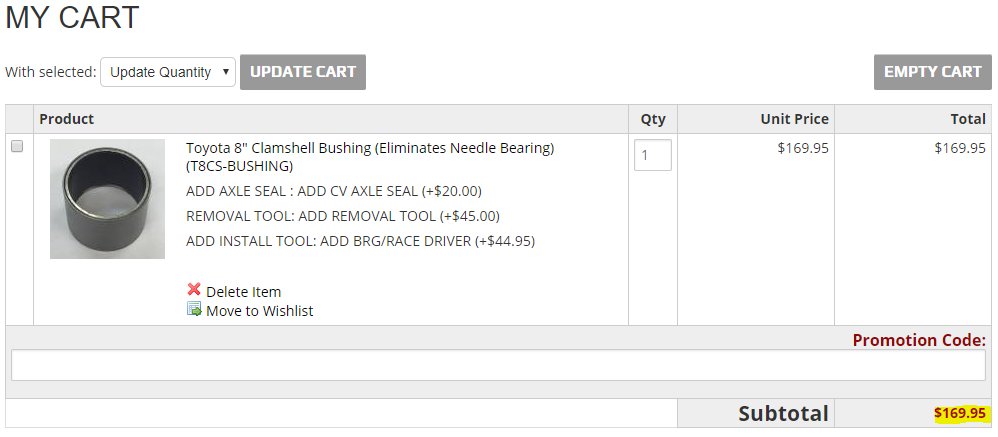
Task: Click the ADD REMOVAL TOOL option line
Action: tap(342, 216)
